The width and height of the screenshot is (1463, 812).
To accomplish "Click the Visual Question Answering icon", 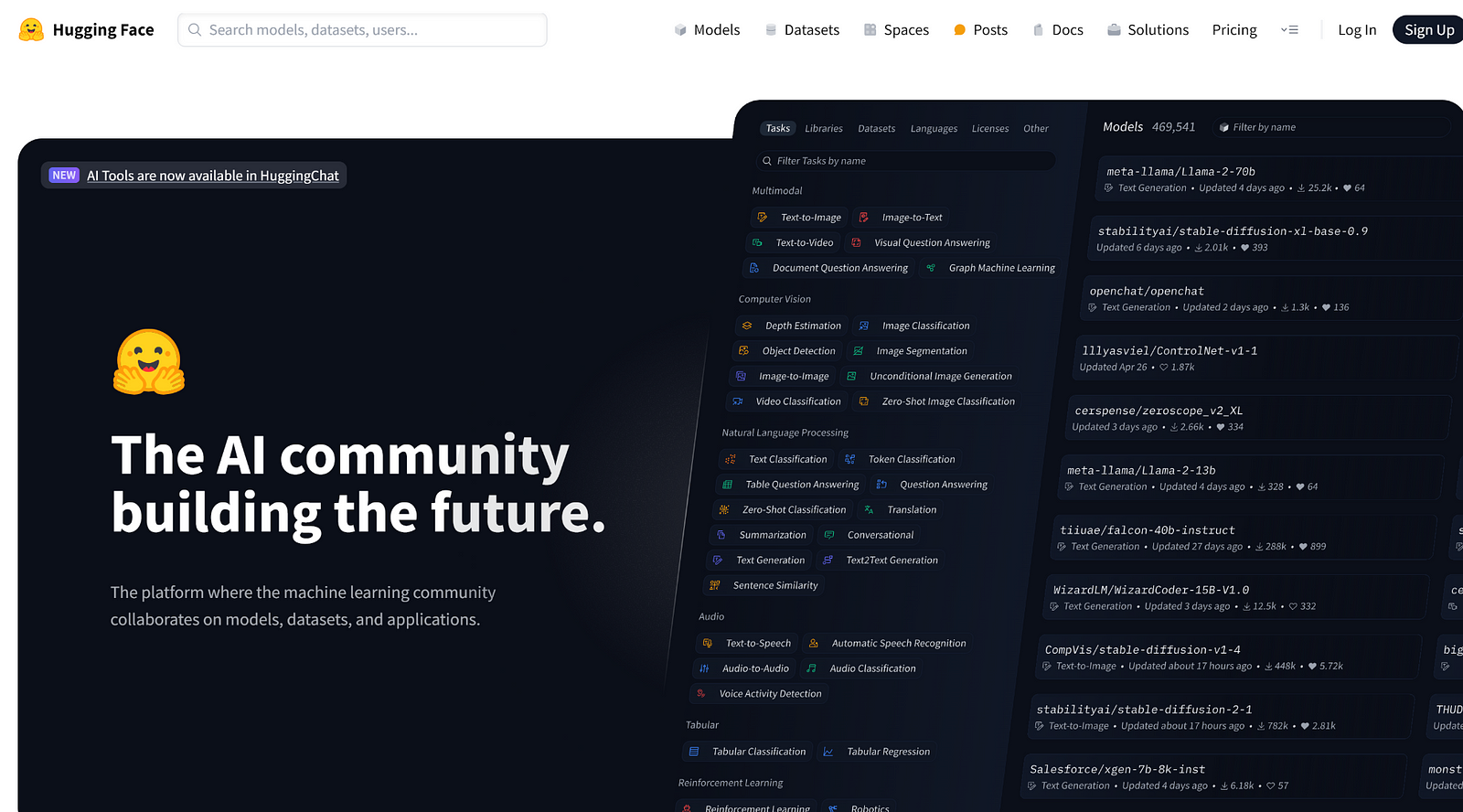I will (857, 243).
